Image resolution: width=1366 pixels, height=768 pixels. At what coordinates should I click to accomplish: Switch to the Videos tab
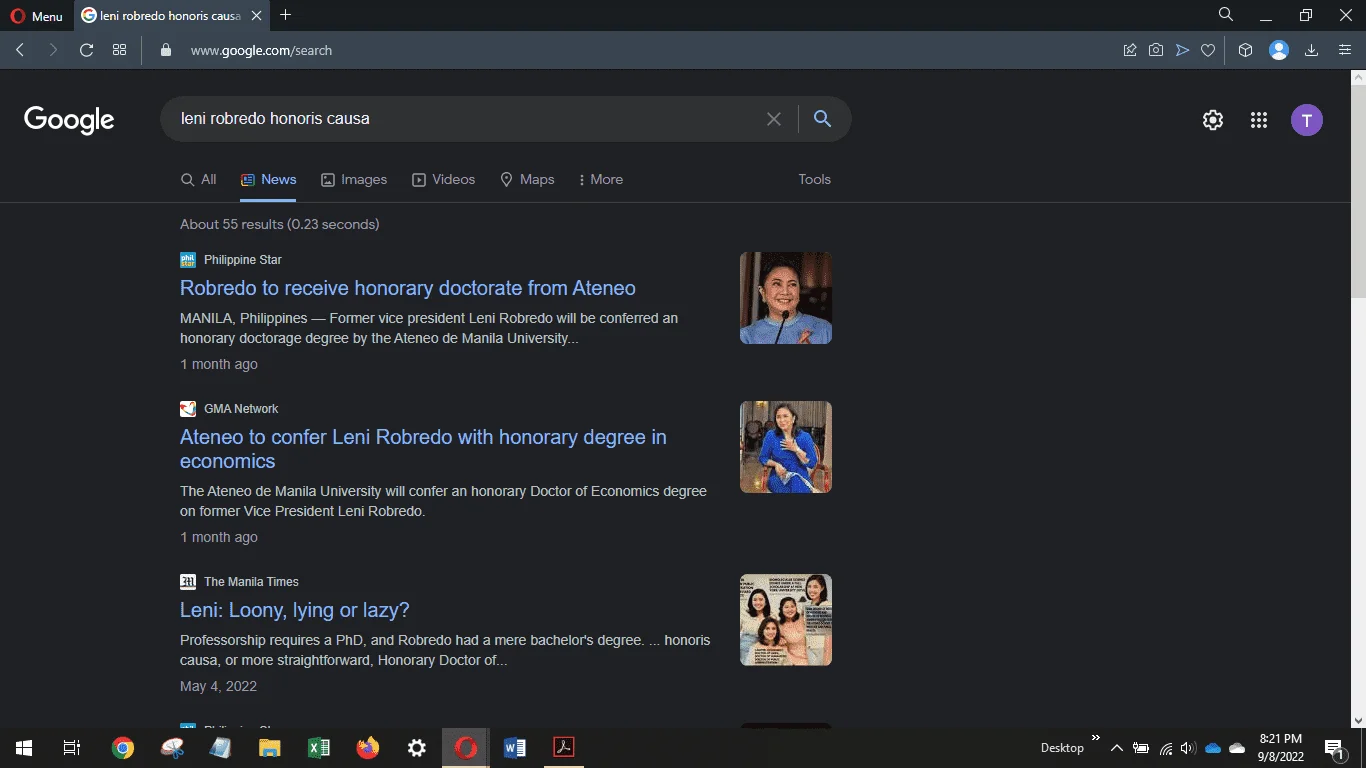(444, 179)
